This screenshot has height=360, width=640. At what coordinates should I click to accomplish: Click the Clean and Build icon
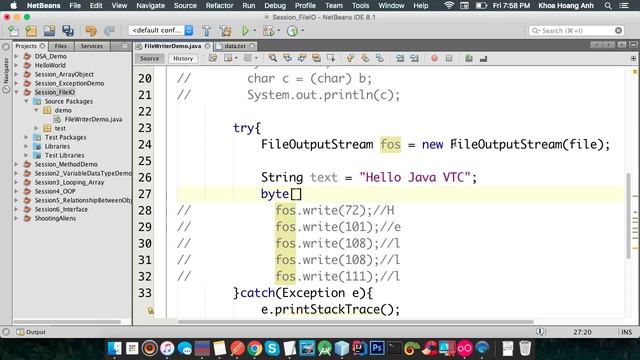pos(225,31)
